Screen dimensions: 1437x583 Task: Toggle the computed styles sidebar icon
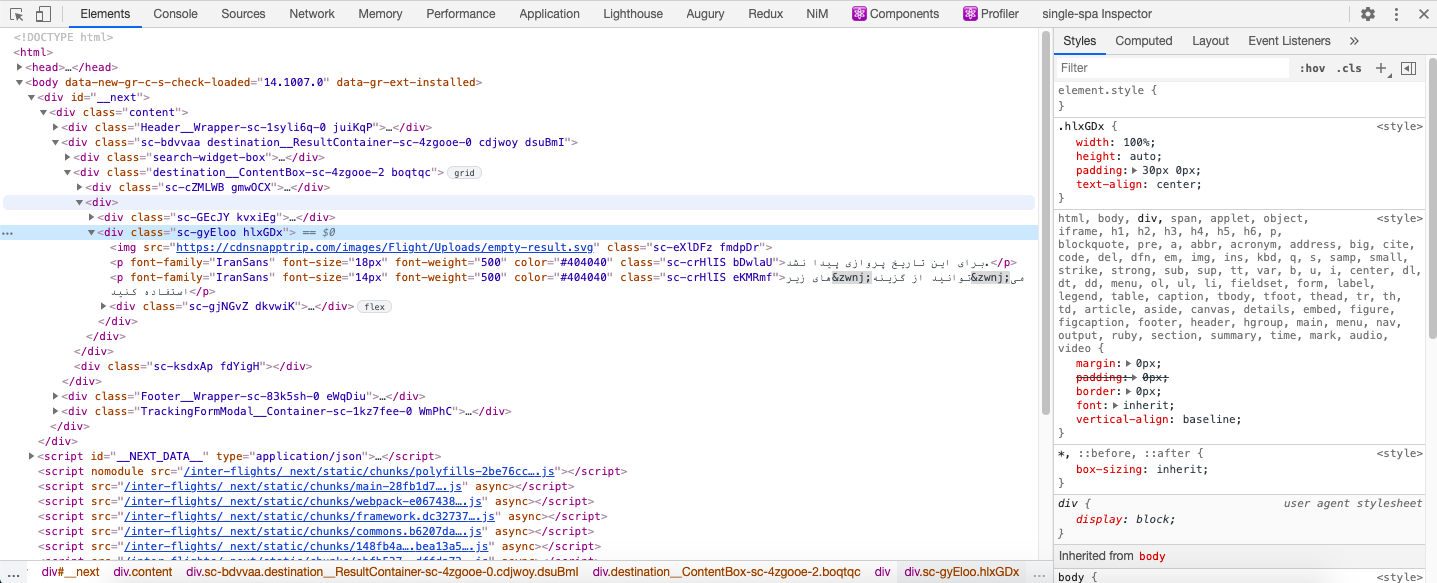click(1409, 68)
